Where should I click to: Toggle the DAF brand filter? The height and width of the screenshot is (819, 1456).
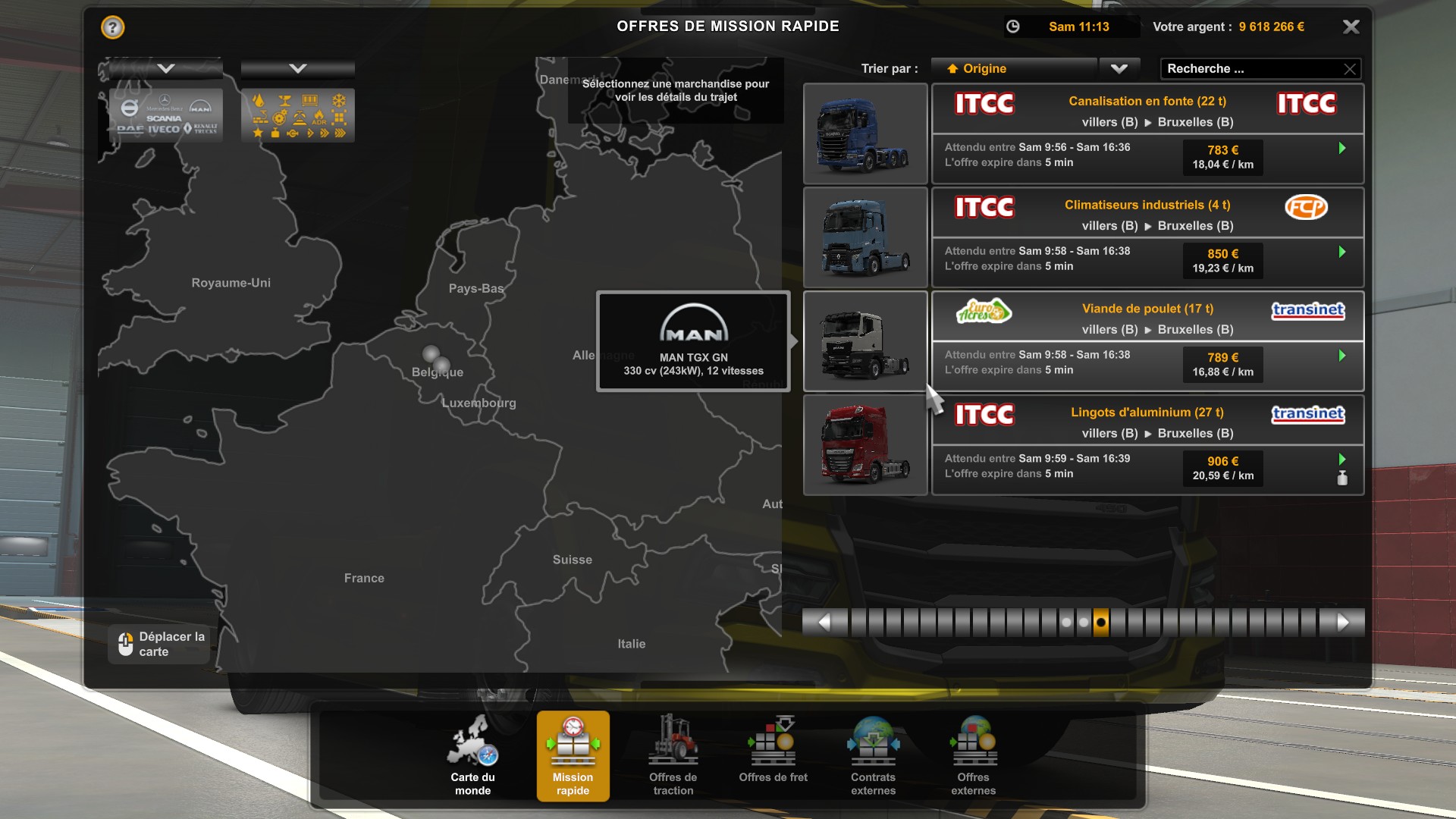pos(130,129)
